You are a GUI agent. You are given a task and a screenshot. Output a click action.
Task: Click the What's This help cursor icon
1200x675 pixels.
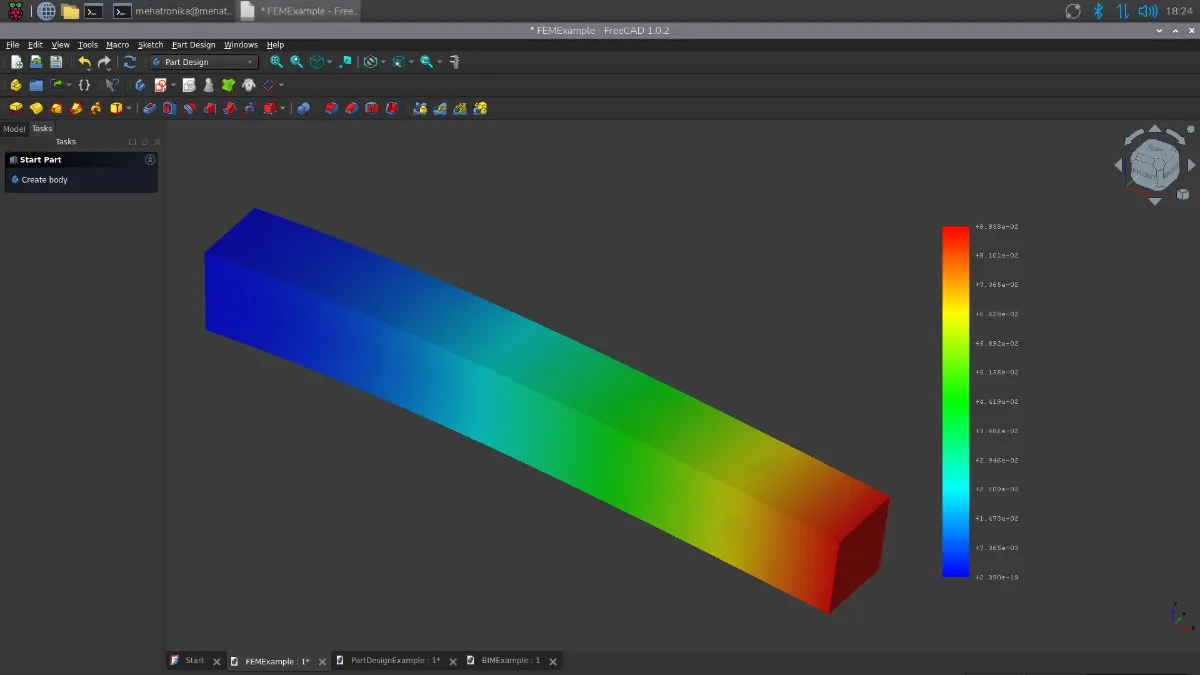pos(112,85)
